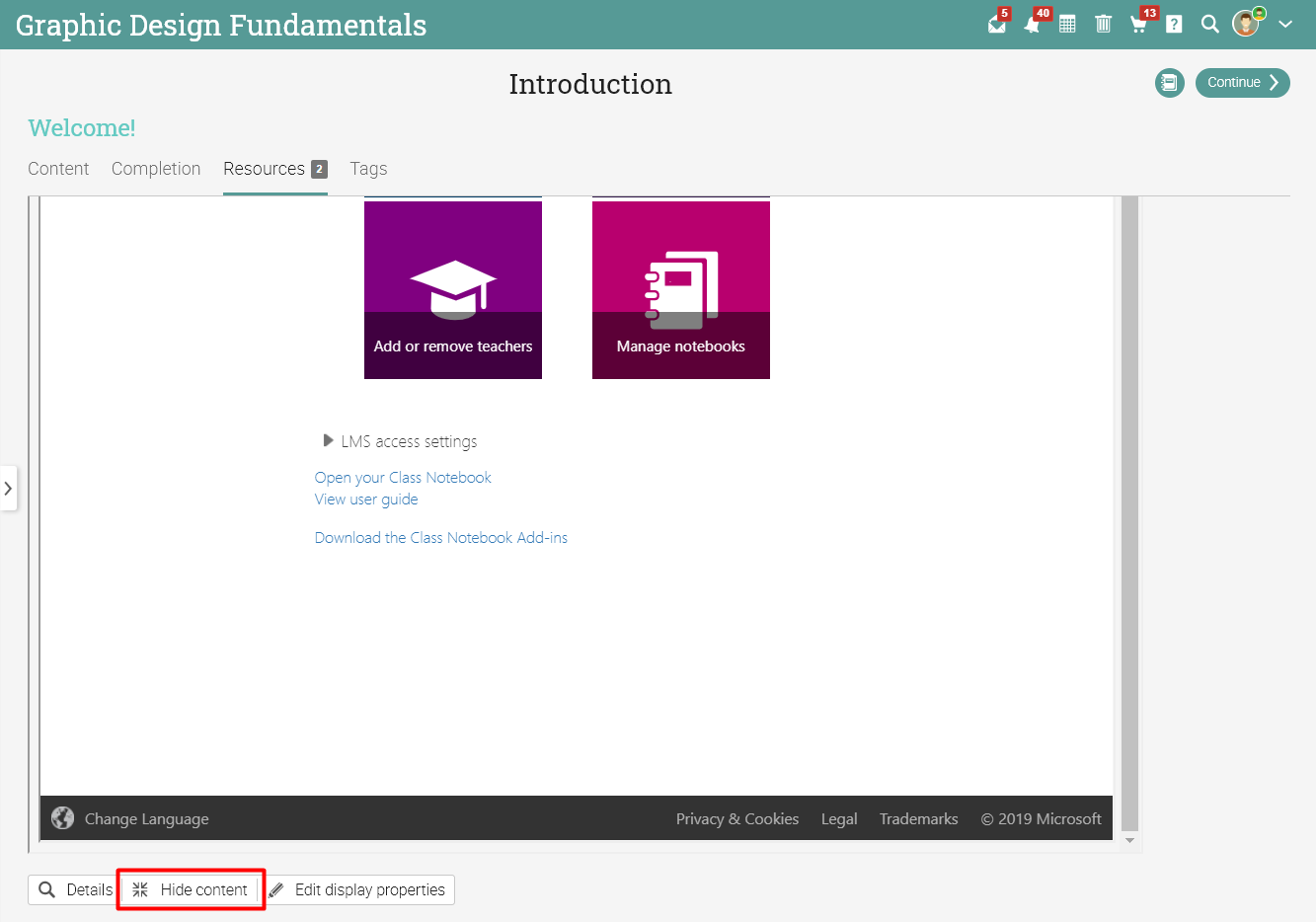The width and height of the screenshot is (1316, 922).
Task: Select the Resources tab
Action: point(275,169)
